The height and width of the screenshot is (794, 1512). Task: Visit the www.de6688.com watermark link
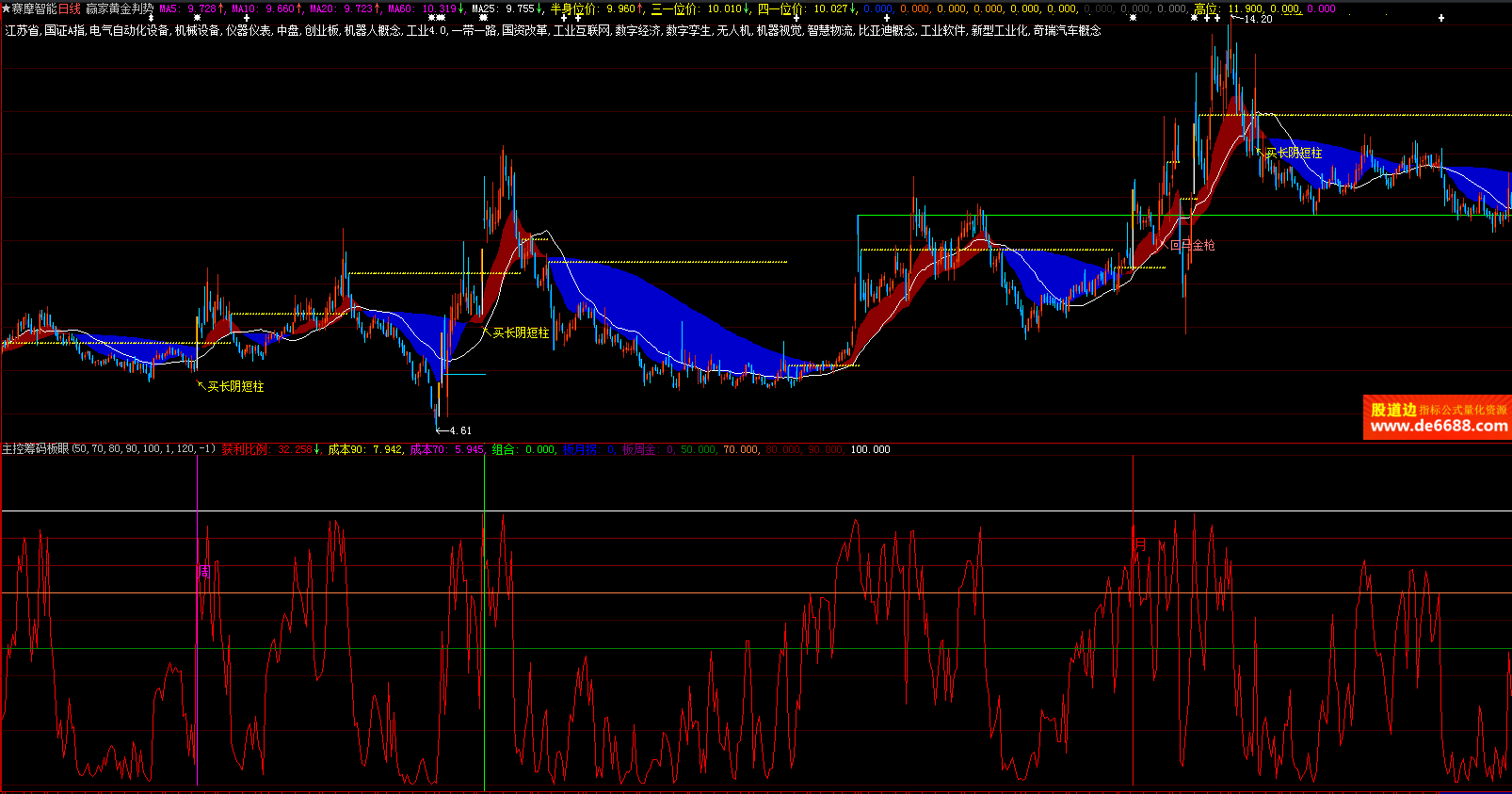coord(1439,426)
